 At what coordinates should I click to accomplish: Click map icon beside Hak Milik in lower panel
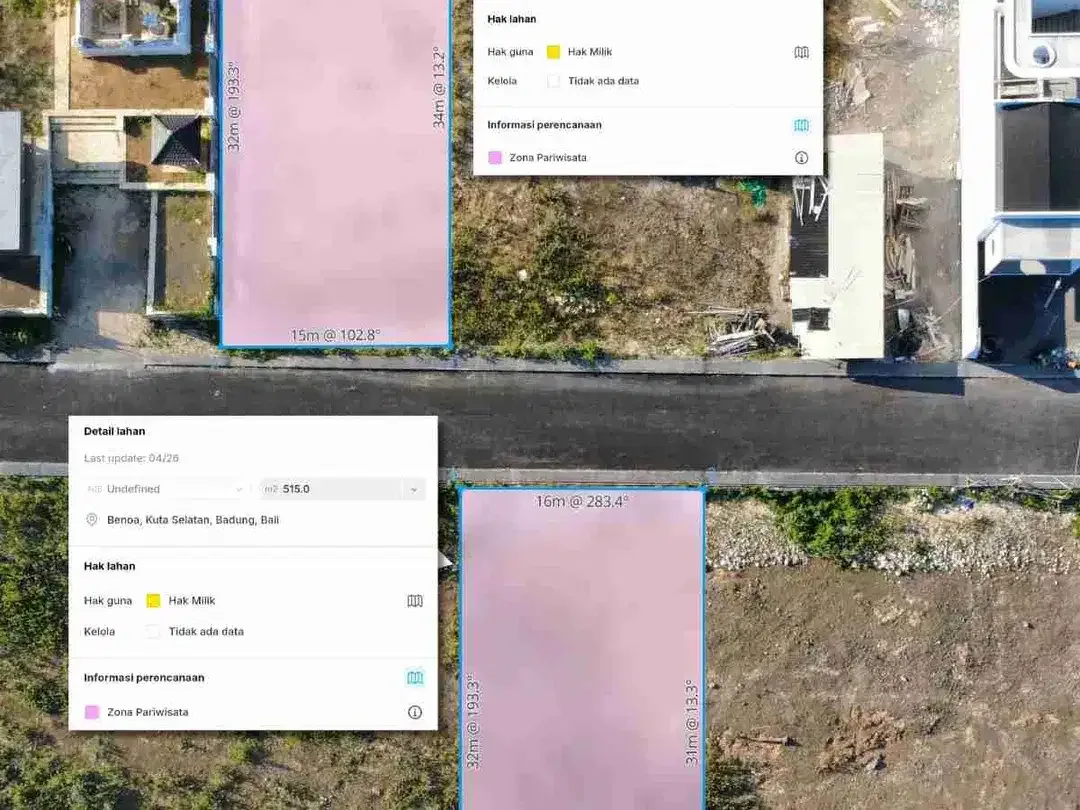point(415,601)
